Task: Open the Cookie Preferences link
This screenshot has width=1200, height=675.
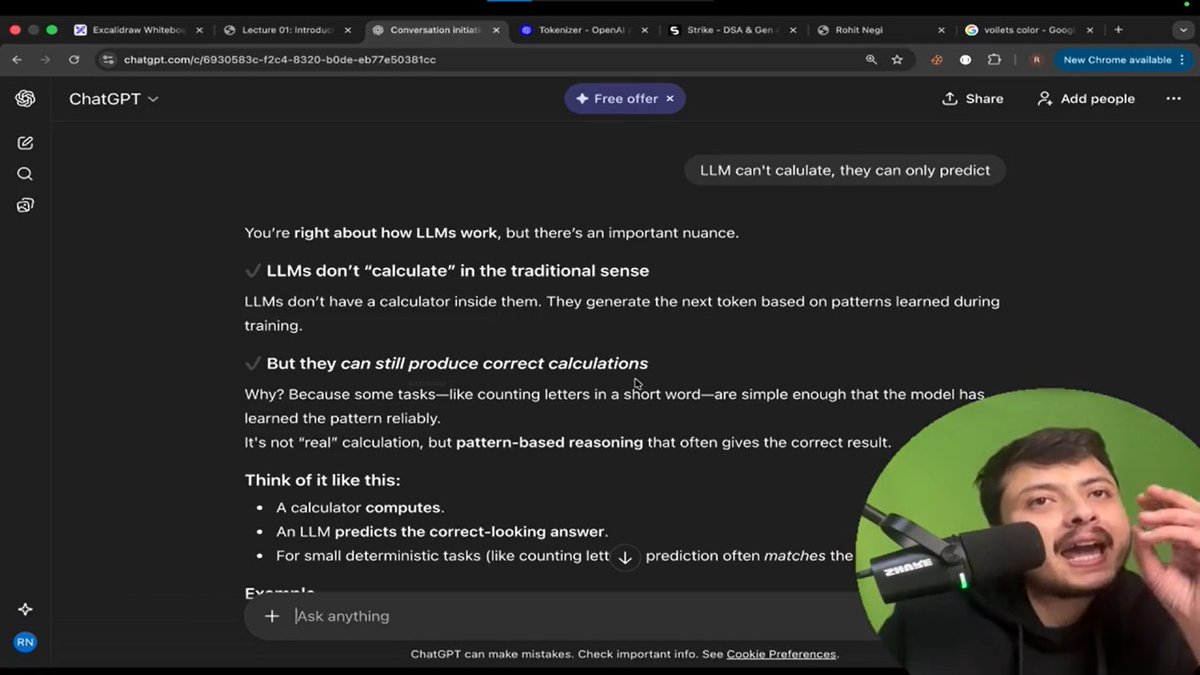Action: click(781, 654)
